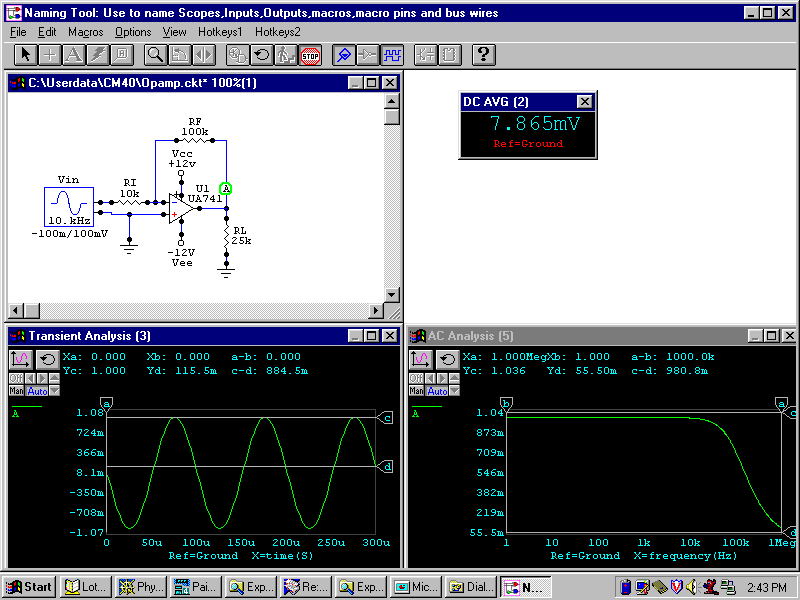800x600 pixels.
Task: Toggle analog/digital simulation mode icon
Action: click(237, 55)
